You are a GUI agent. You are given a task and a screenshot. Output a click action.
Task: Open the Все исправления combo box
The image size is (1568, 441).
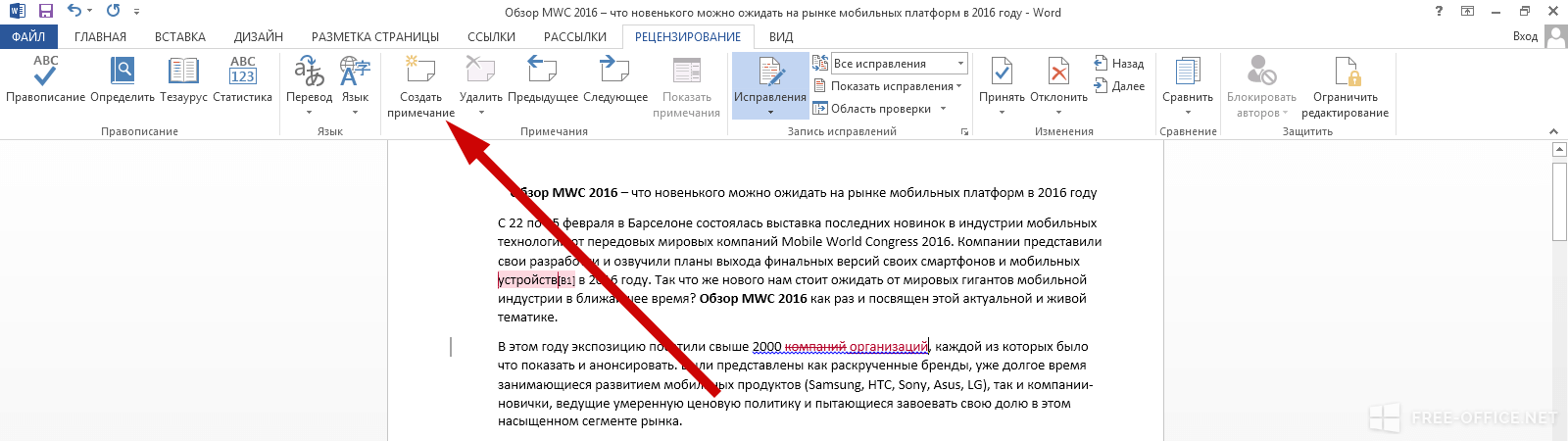(899, 64)
